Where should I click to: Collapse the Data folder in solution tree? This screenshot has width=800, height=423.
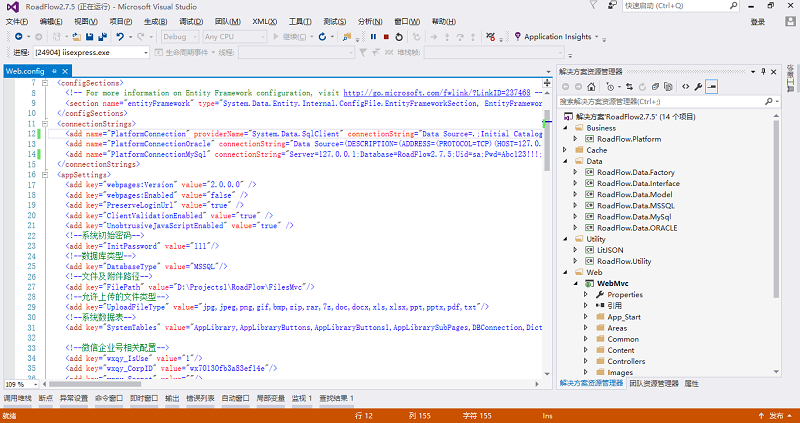coord(566,160)
